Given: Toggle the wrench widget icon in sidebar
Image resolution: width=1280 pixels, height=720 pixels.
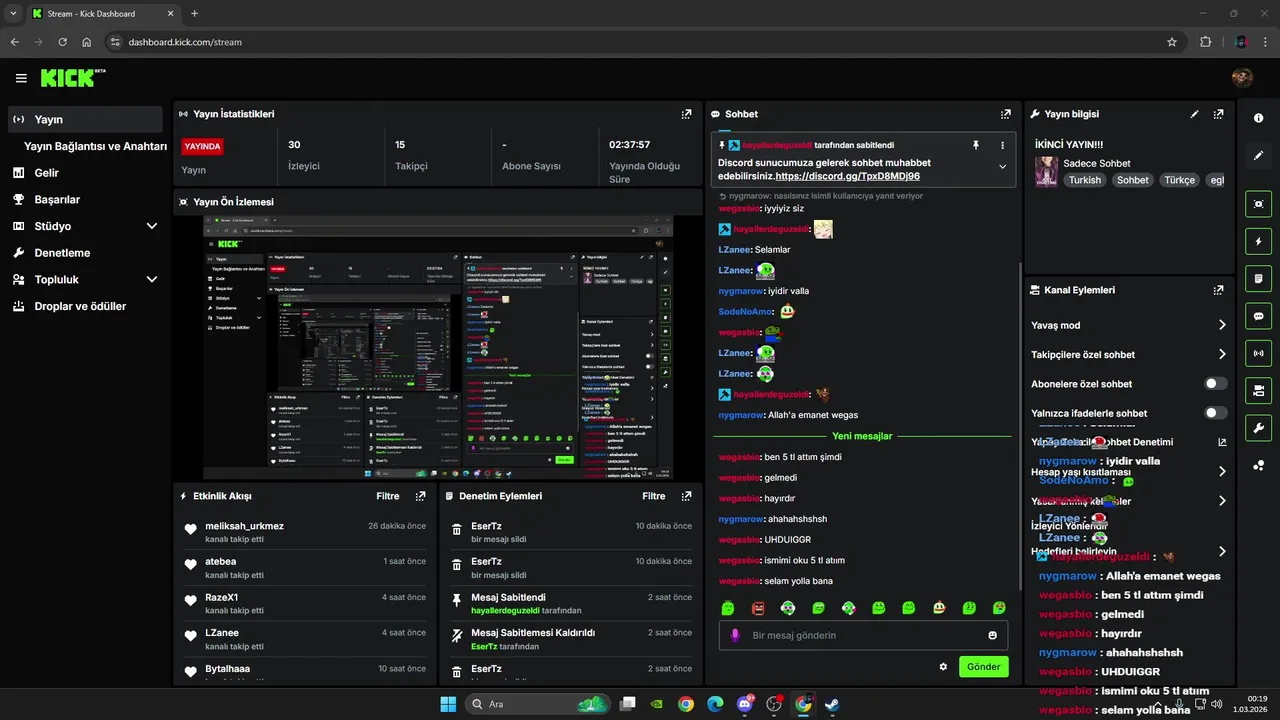Looking at the screenshot, I should coord(1258,427).
